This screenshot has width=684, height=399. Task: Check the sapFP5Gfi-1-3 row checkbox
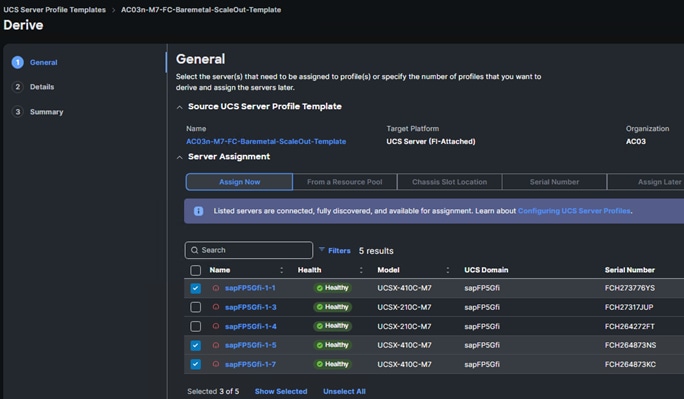click(195, 307)
